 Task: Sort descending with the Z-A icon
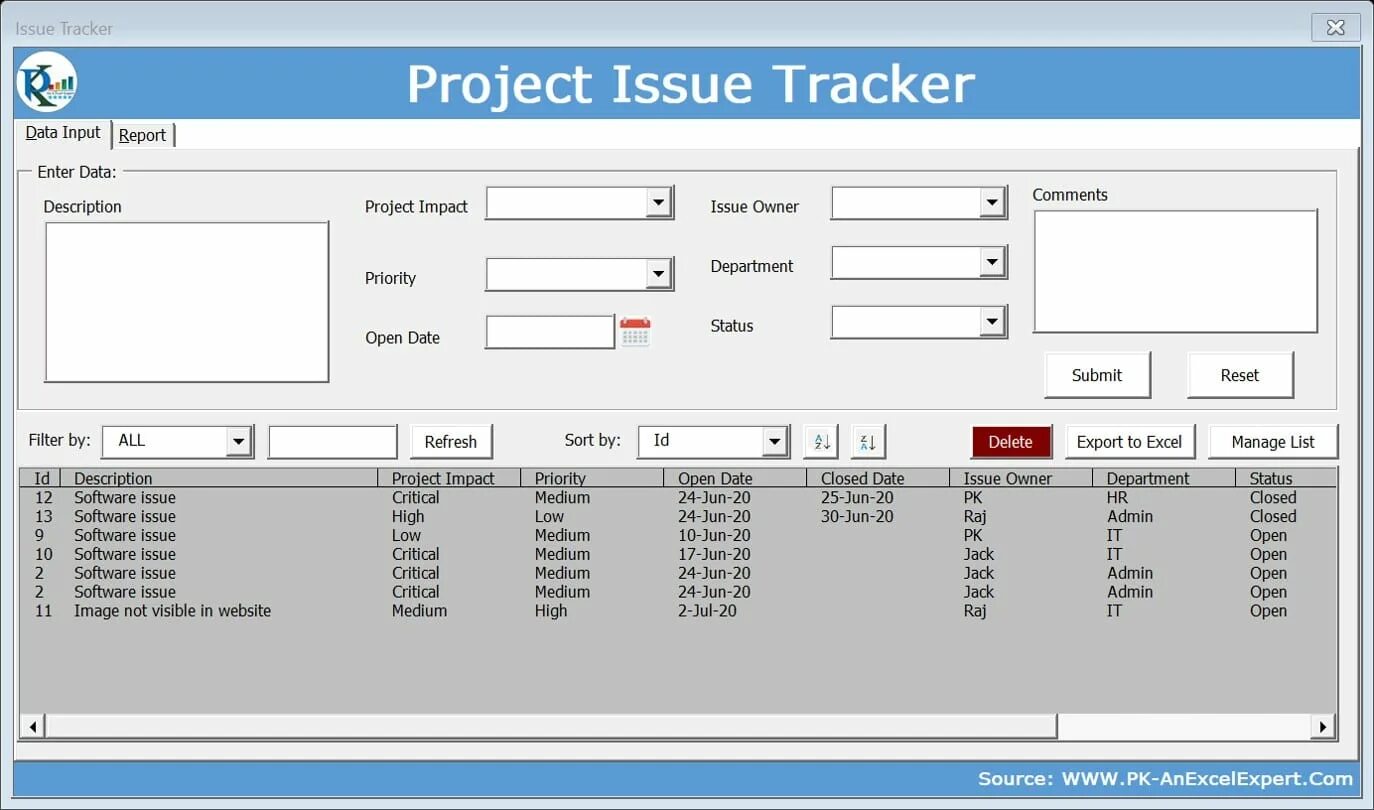coord(869,441)
